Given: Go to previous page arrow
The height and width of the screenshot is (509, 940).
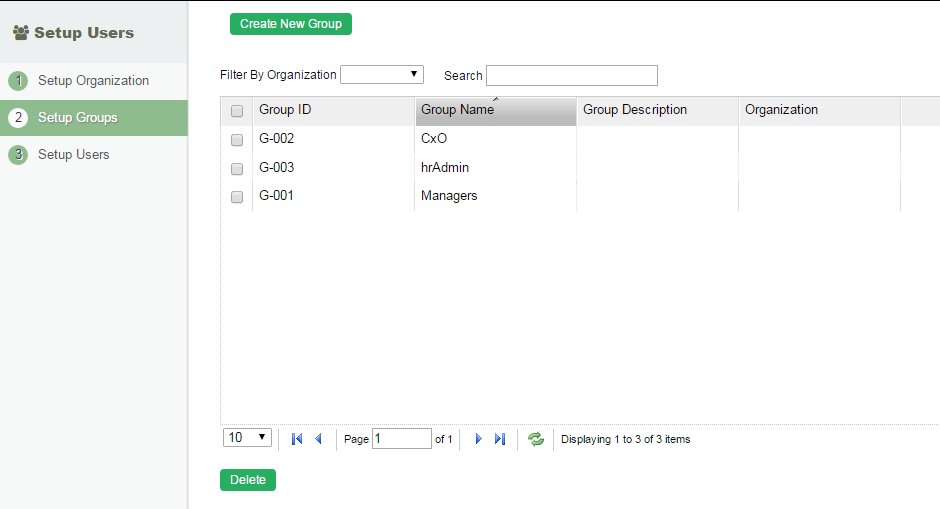Looking at the screenshot, I should pyautogui.click(x=318, y=439).
